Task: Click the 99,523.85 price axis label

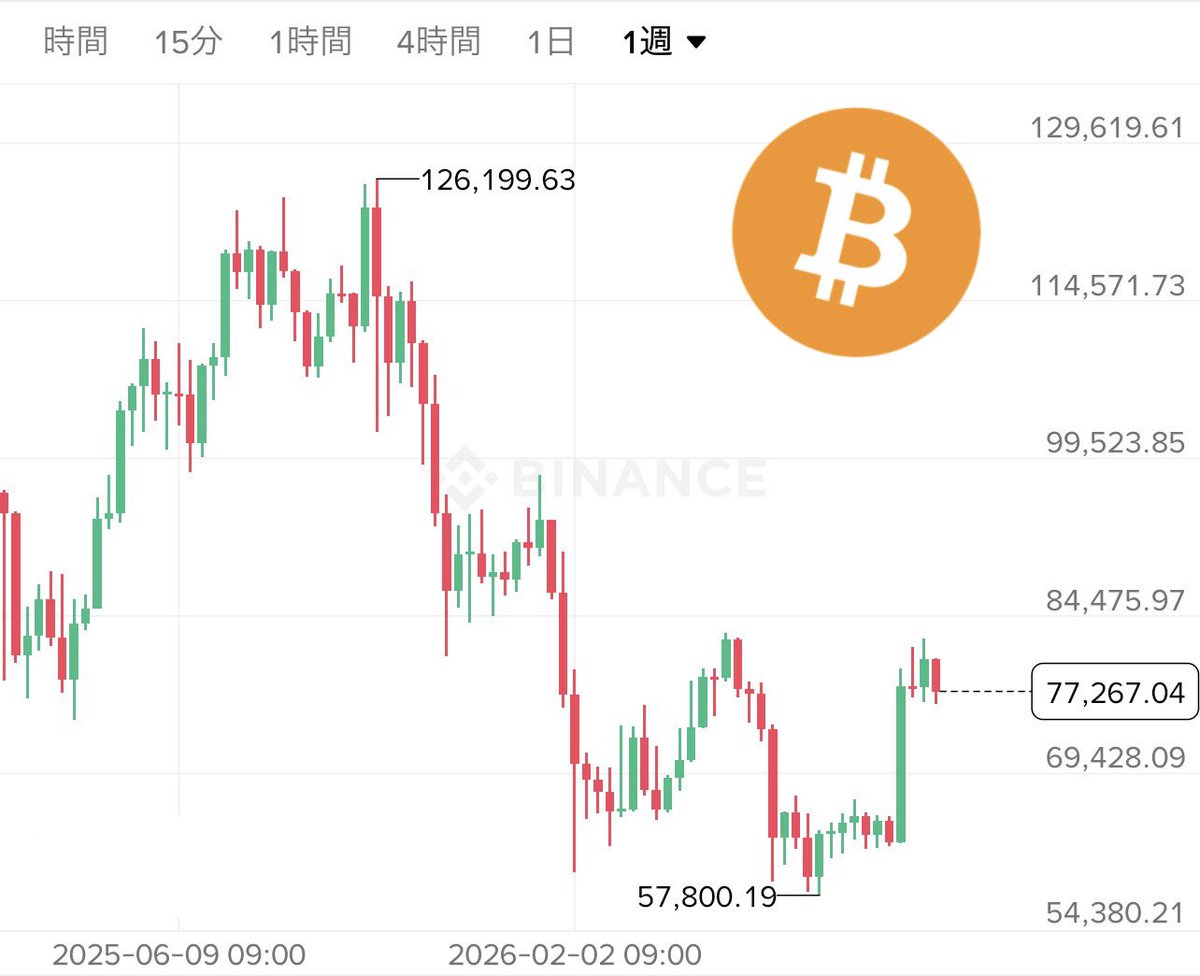Action: 1115,443
